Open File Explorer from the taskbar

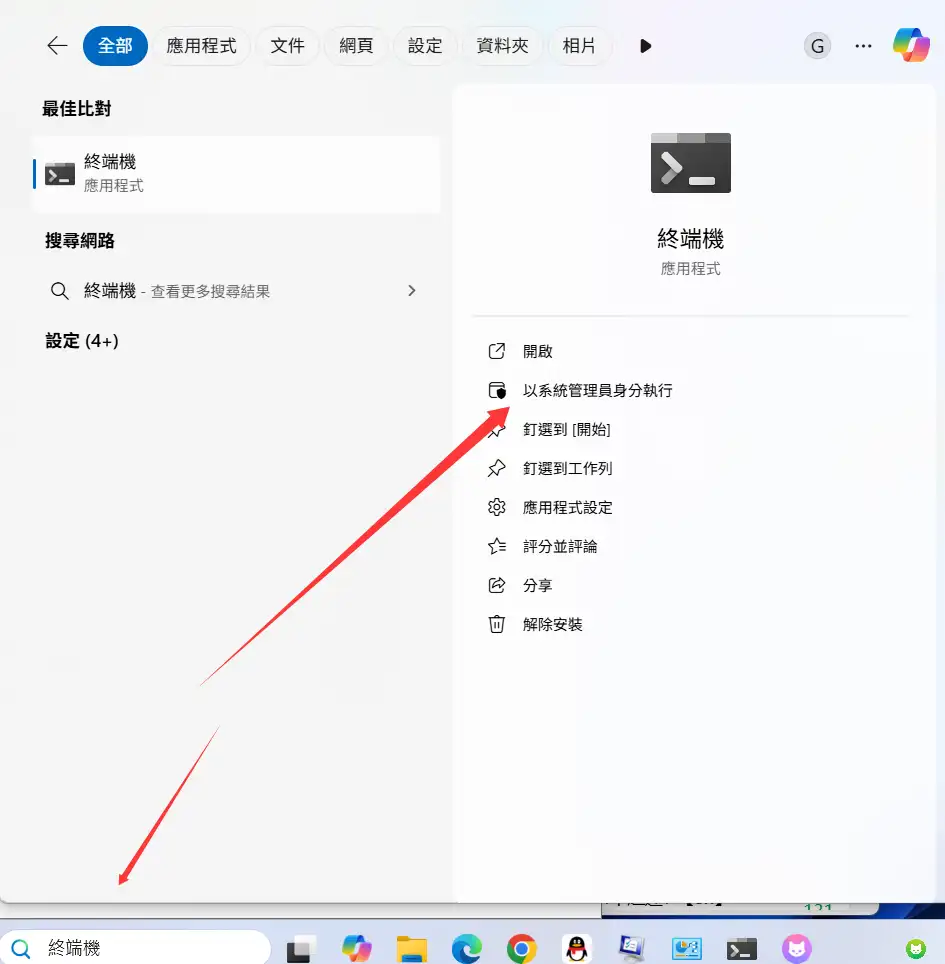pyautogui.click(x=412, y=947)
